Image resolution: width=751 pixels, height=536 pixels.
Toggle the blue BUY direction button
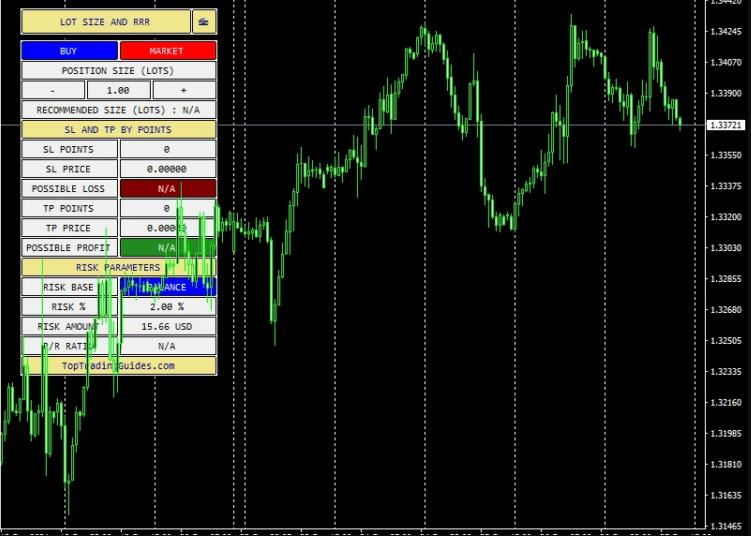pos(69,51)
